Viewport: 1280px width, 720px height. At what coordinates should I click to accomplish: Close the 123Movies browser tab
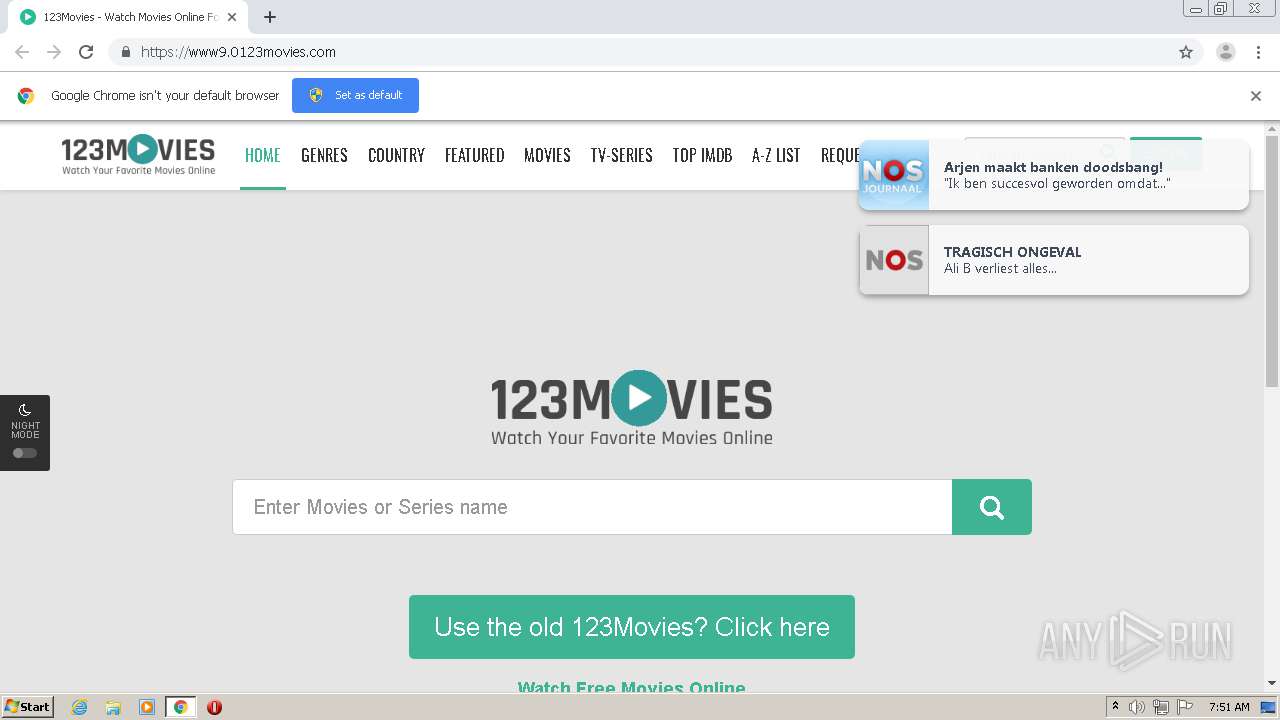[x=232, y=17]
